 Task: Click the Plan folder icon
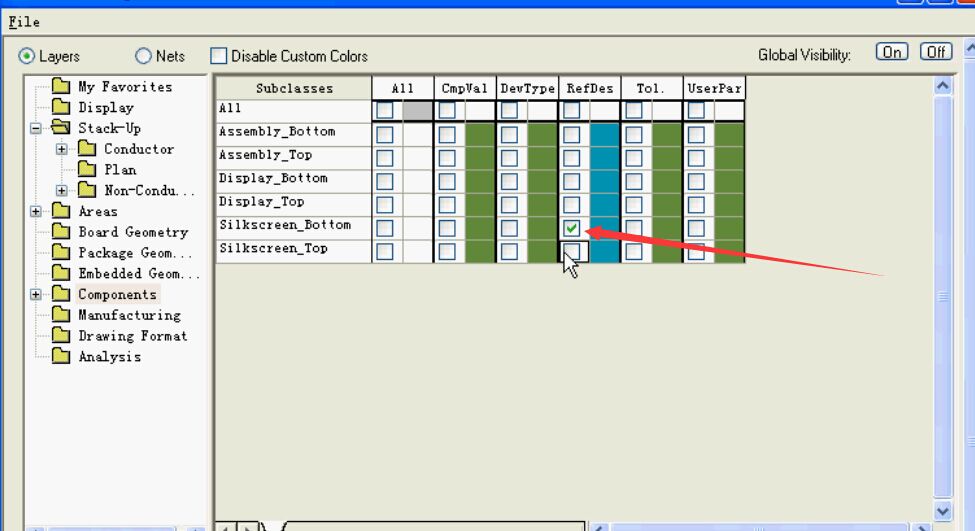(x=87, y=169)
